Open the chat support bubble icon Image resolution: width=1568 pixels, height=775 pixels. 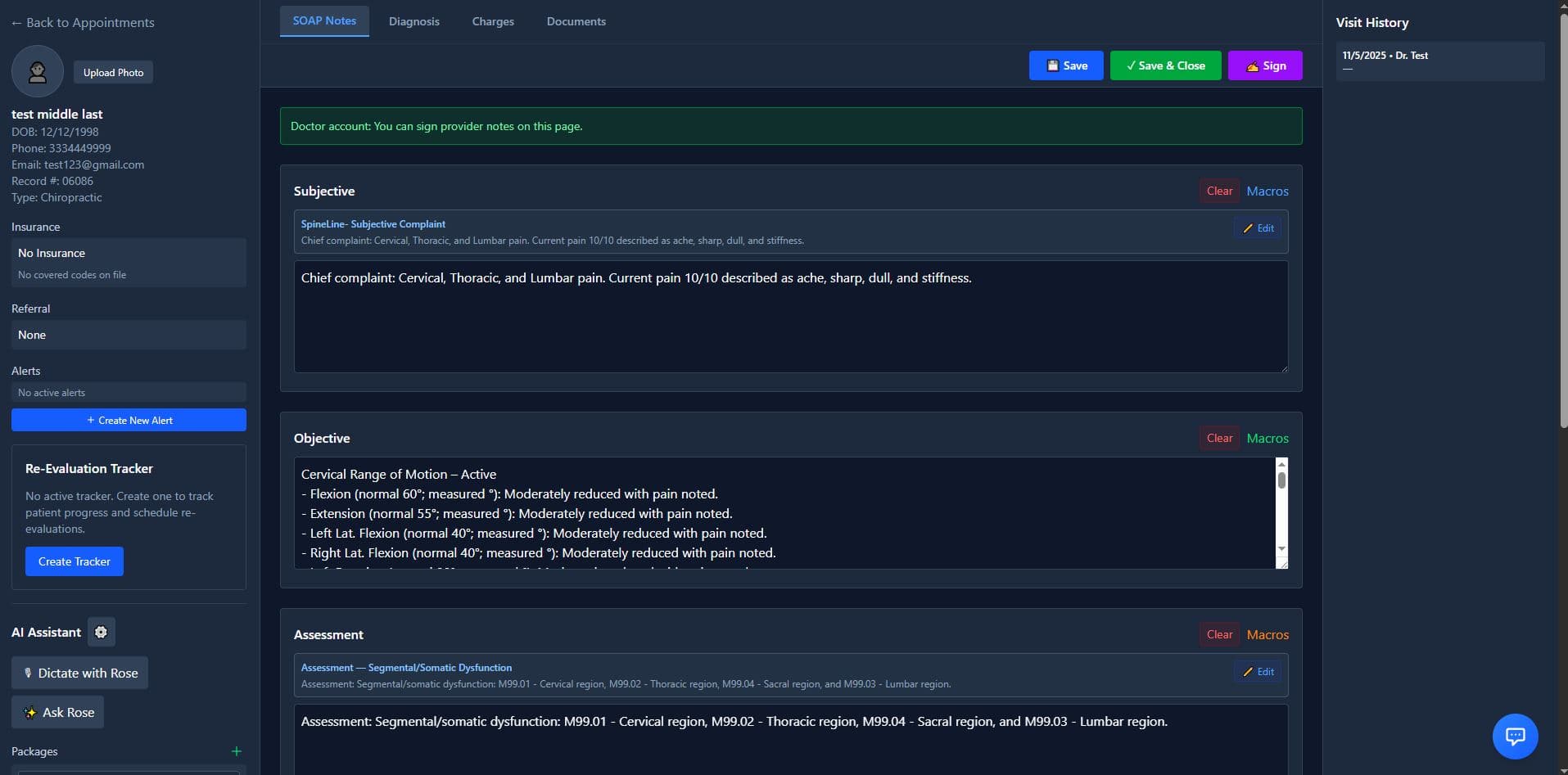point(1515,737)
